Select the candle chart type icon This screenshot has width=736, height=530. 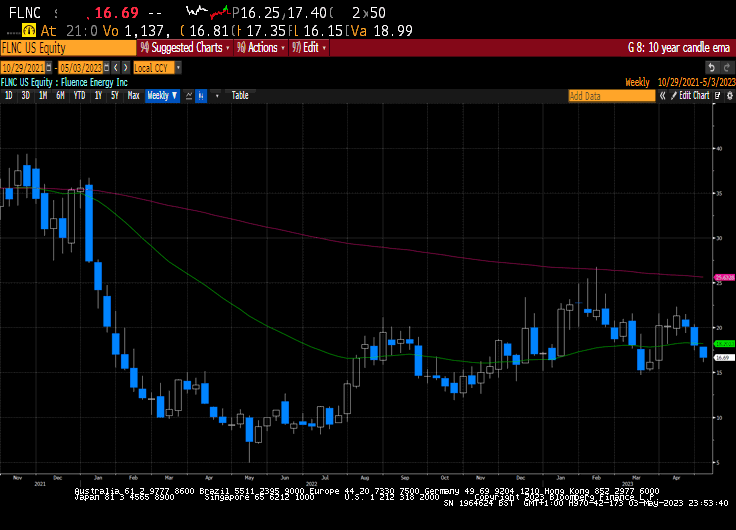(x=201, y=96)
